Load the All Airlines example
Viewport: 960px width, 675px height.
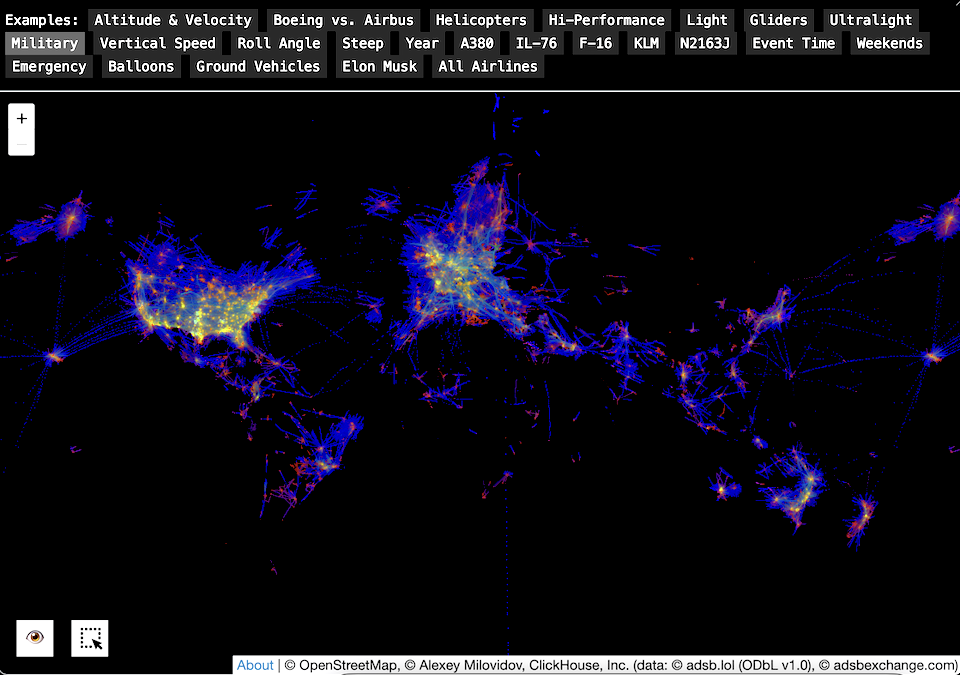point(487,67)
